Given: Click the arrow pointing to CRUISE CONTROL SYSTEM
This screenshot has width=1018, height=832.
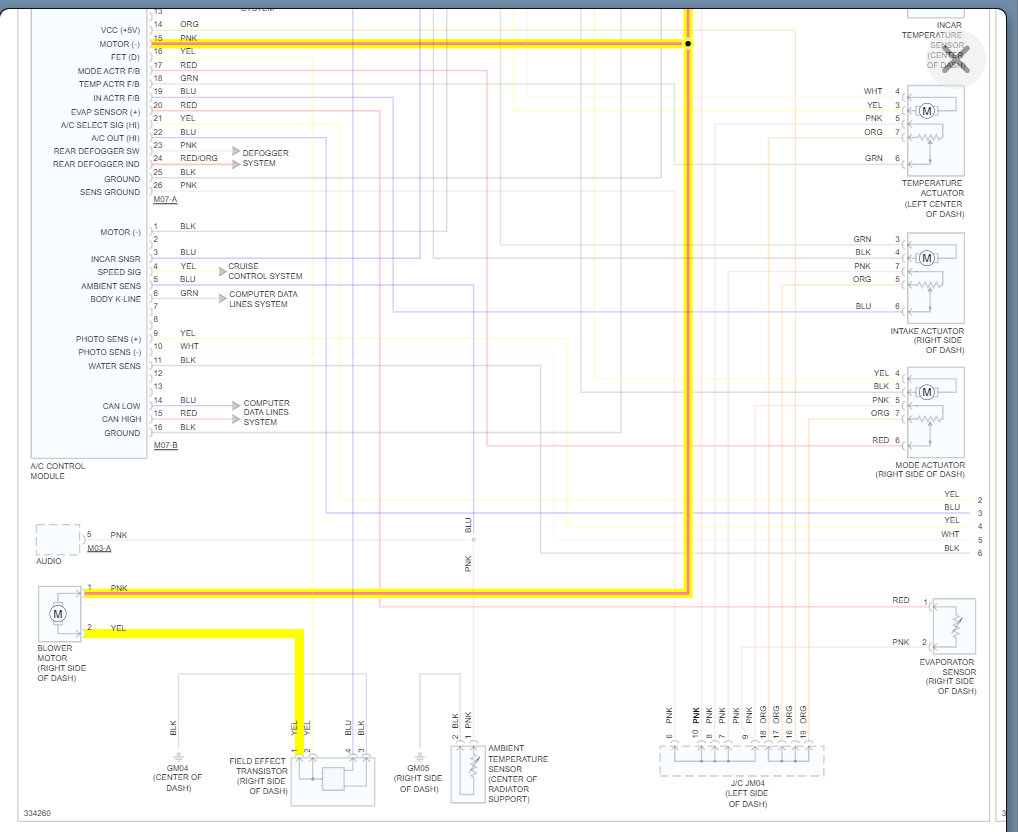Looking at the screenshot, I should [x=223, y=271].
